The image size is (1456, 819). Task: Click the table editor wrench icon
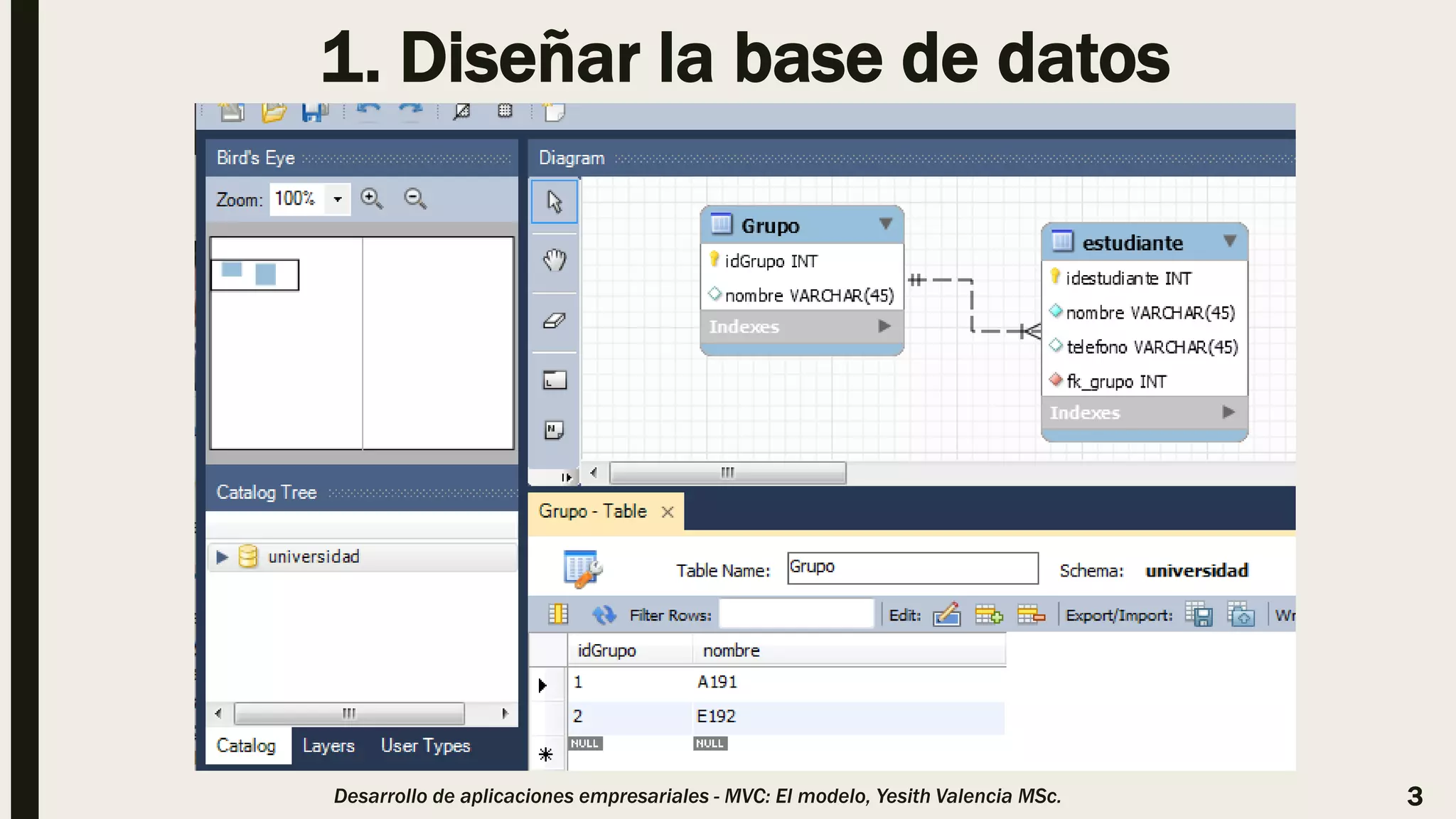coord(583,569)
